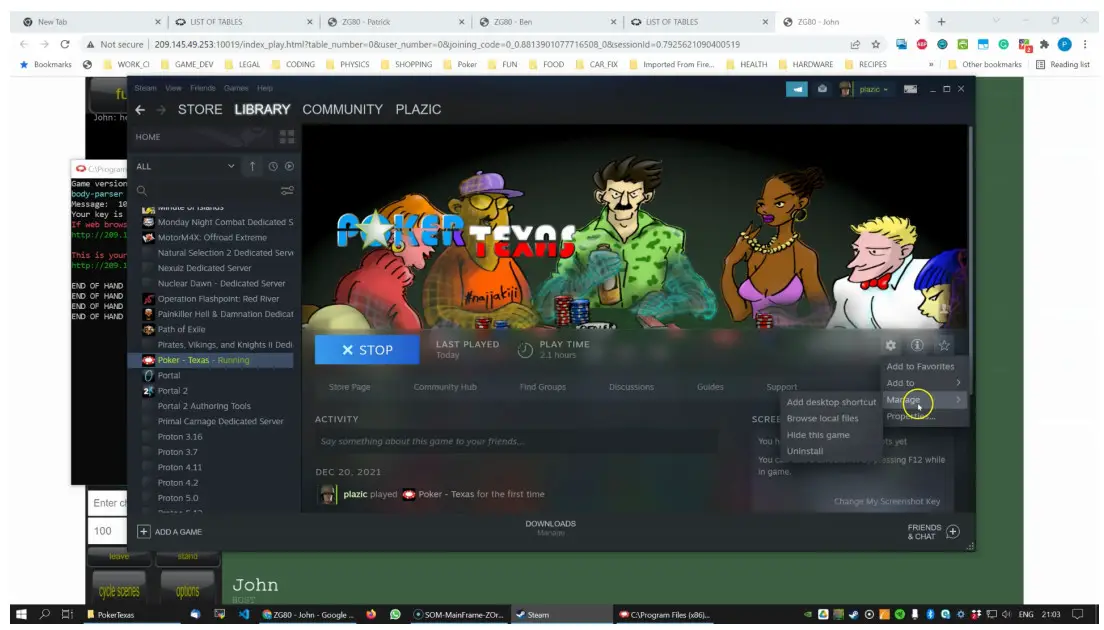1104x630 pixels.
Task: Click the Steam back navigation arrow
Action: (x=141, y=110)
